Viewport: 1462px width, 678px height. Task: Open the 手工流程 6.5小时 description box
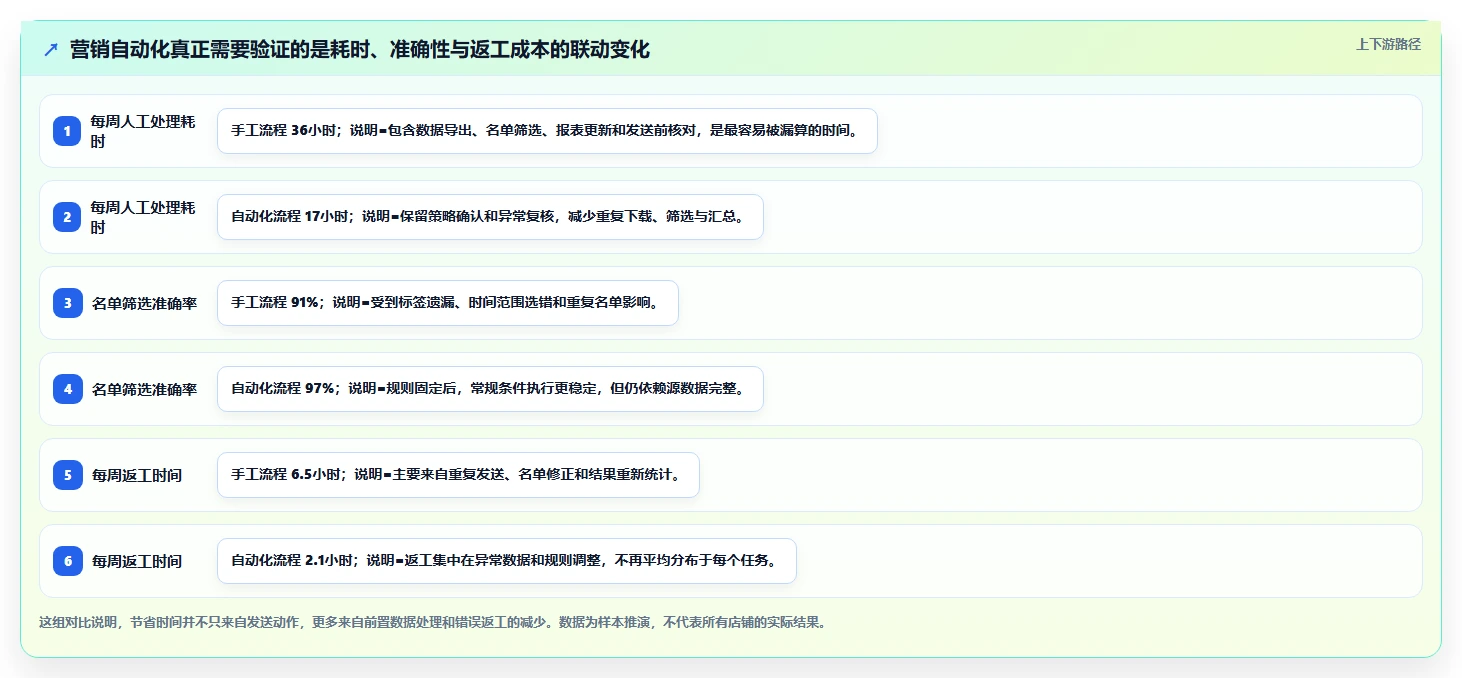click(458, 475)
